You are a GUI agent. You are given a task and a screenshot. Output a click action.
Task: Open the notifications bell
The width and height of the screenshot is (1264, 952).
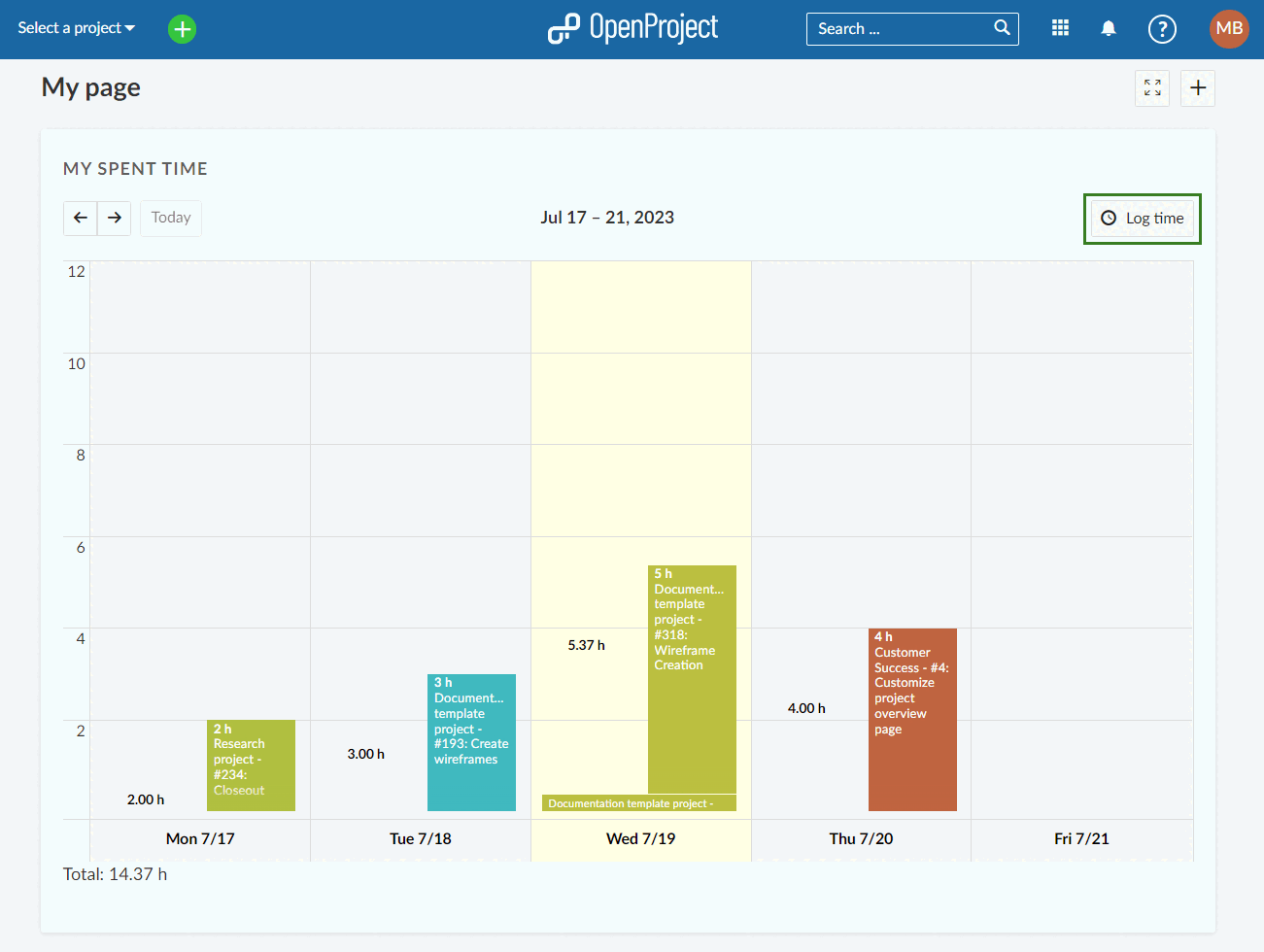pos(1108,28)
